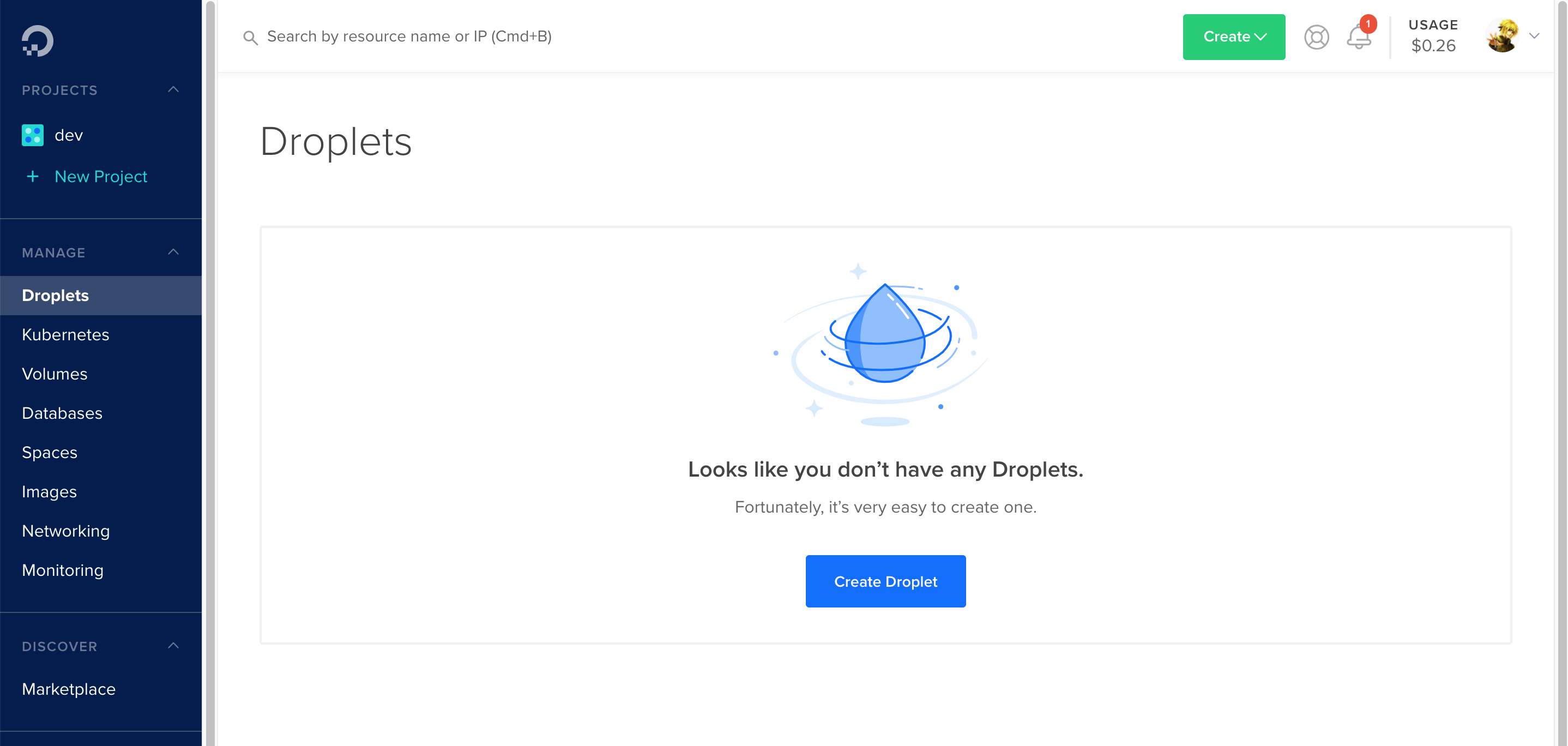
Task: Collapse the Discover section chevron
Action: click(x=173, y=646)
